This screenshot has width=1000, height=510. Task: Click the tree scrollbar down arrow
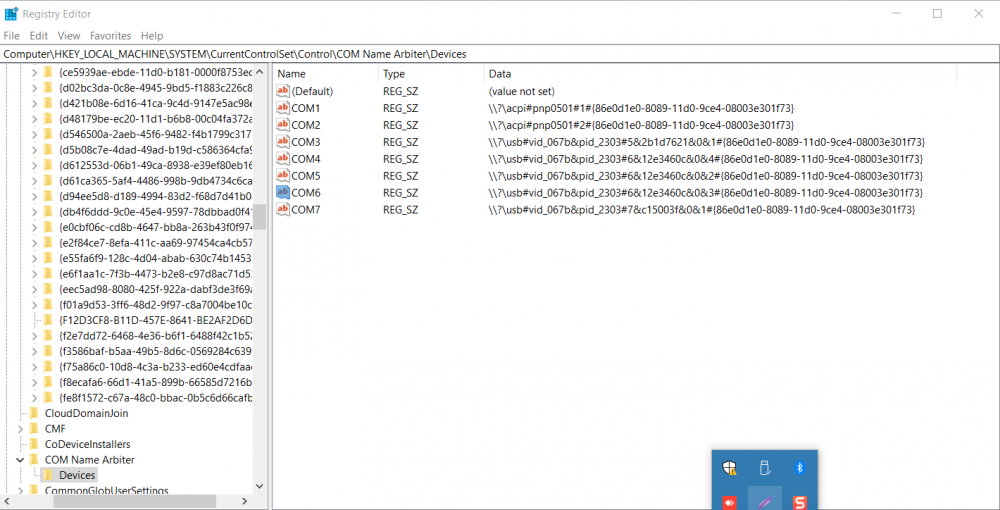259,486
